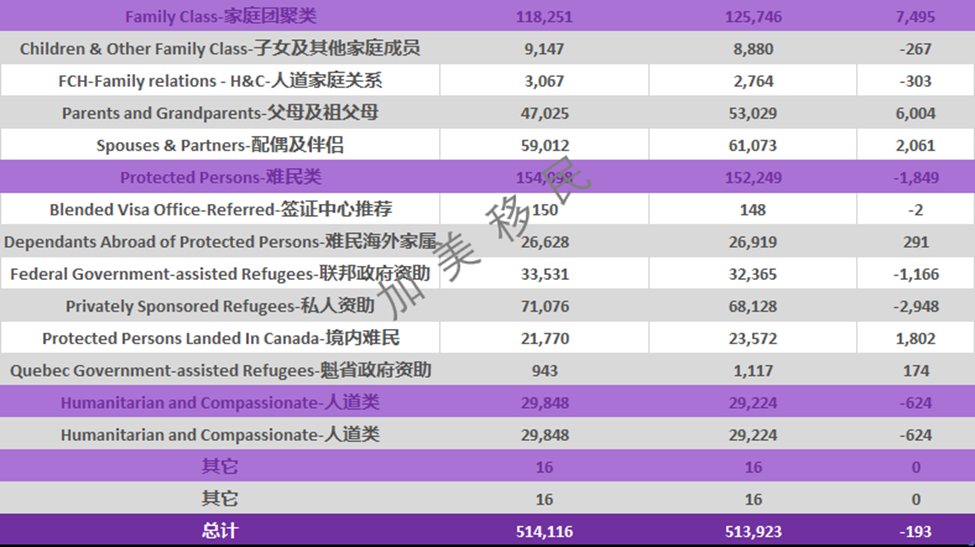Select the difference value -2
Image resolution: width=975 pixels, height=547 pixels.
click(915, 210)
